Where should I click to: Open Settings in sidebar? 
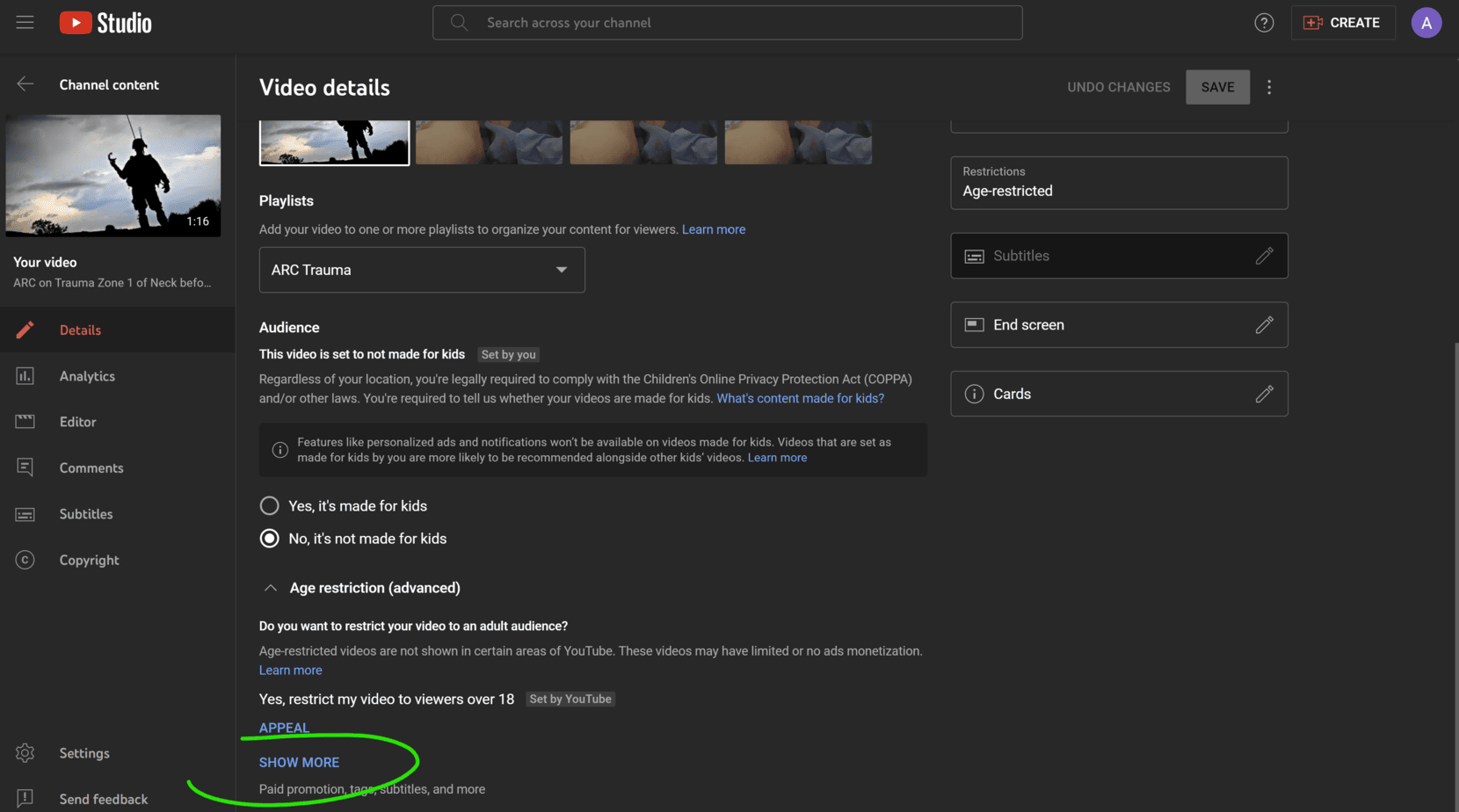pos(118,753)
